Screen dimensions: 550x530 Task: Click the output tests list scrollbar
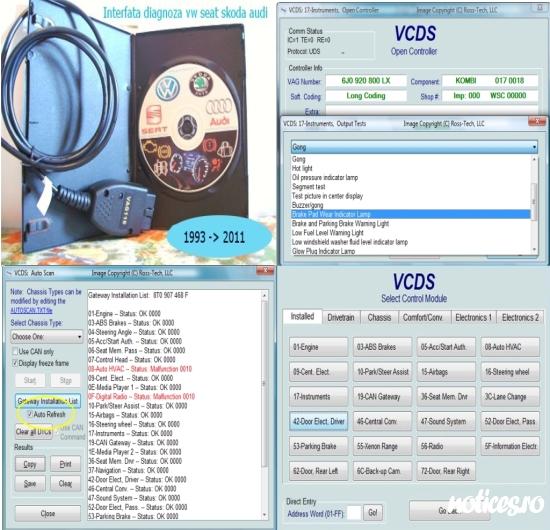click(x=535, y=204)
